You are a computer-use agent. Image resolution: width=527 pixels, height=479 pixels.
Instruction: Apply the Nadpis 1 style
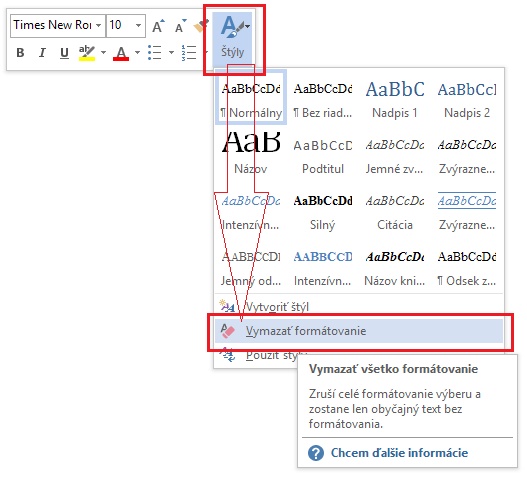coord(395,98)
